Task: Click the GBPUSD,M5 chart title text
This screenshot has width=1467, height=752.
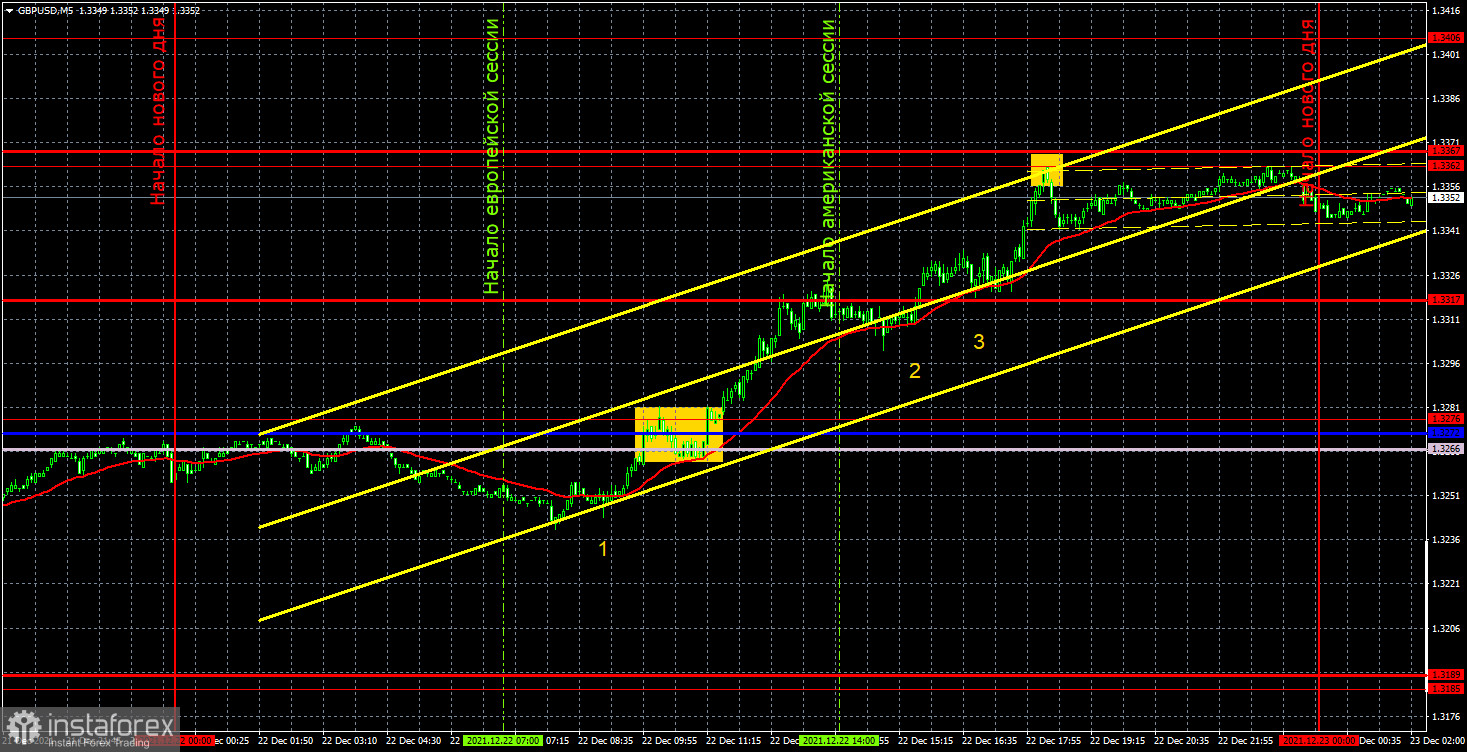Action: click(46, 10)
